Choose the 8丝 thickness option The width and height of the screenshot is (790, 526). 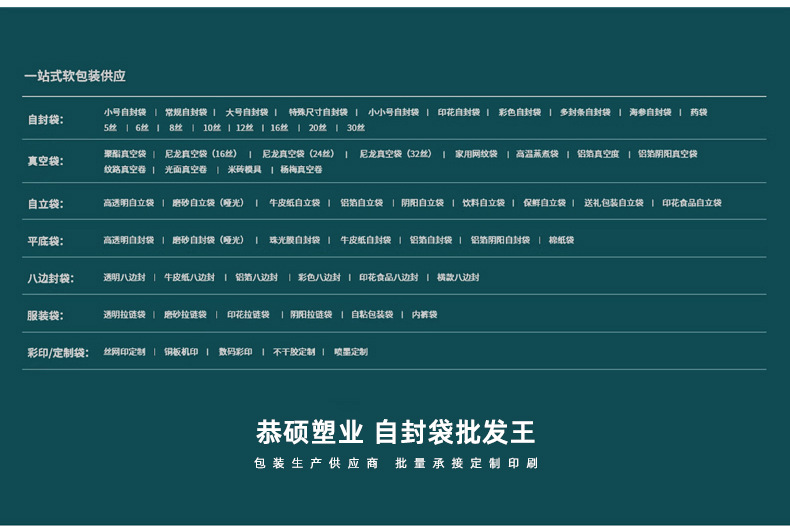(176, 128)
